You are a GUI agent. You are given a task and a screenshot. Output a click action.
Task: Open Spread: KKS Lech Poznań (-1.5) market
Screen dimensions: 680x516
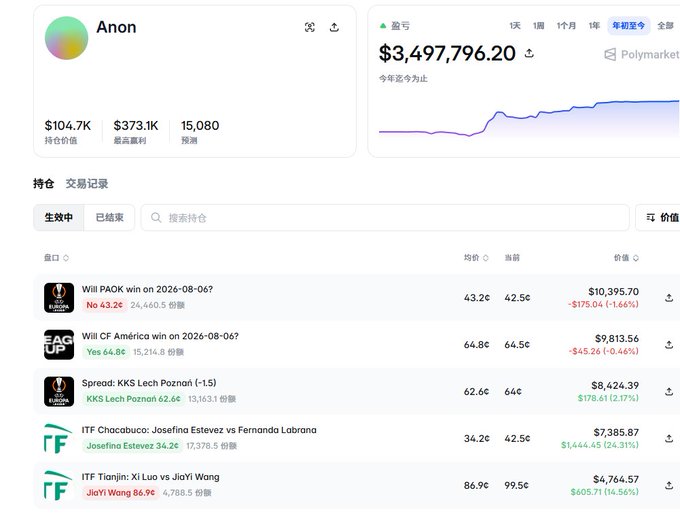pyautogui.click(x=149, y=383)
